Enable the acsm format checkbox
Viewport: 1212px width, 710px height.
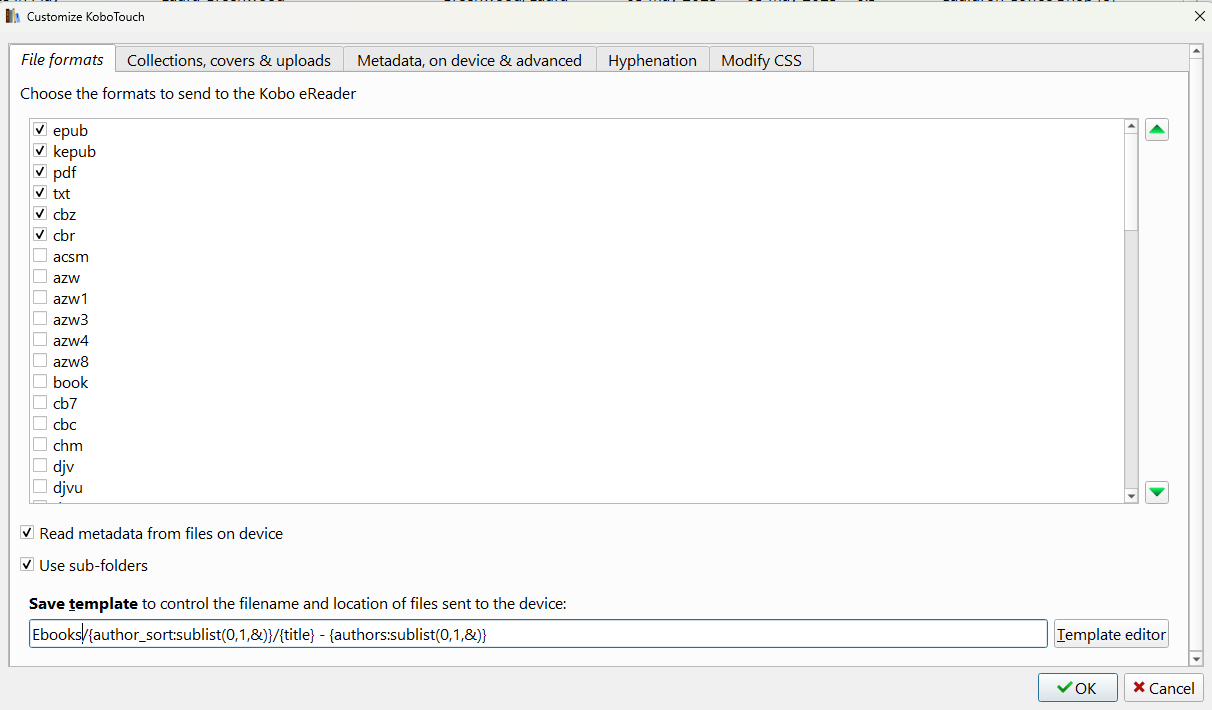[x=40, y=256]
